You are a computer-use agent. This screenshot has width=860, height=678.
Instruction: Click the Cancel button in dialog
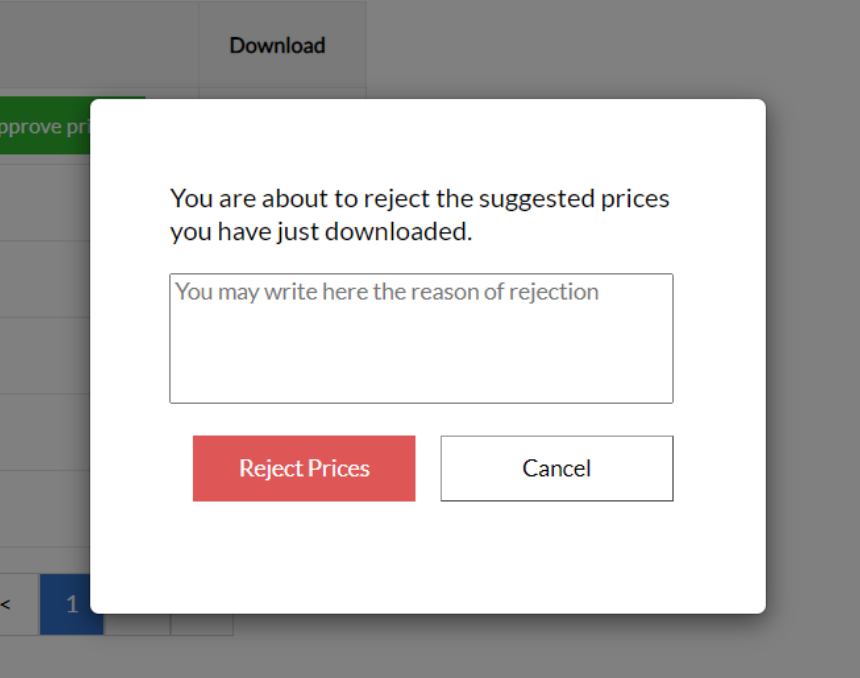pyautogui.click(x=557, y=468)
